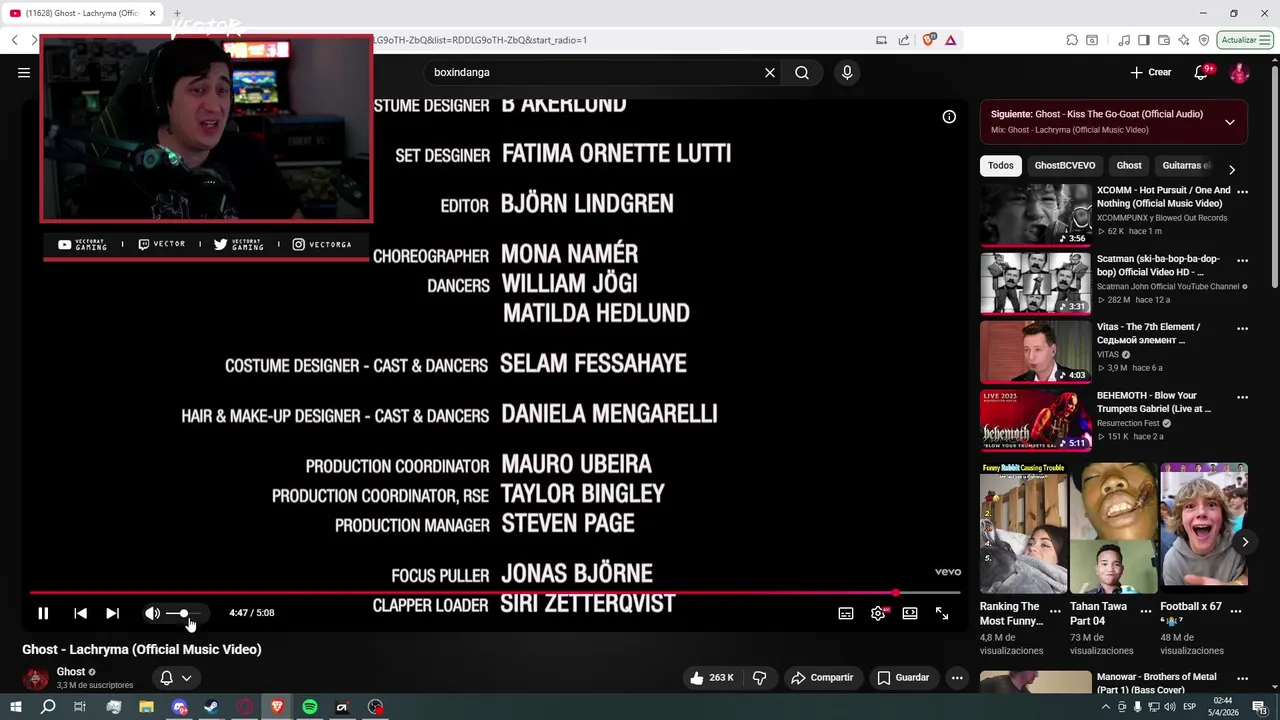
Task: Collapse the Siguiente mix playlist panel
Action: click(x=1230, y=122)
